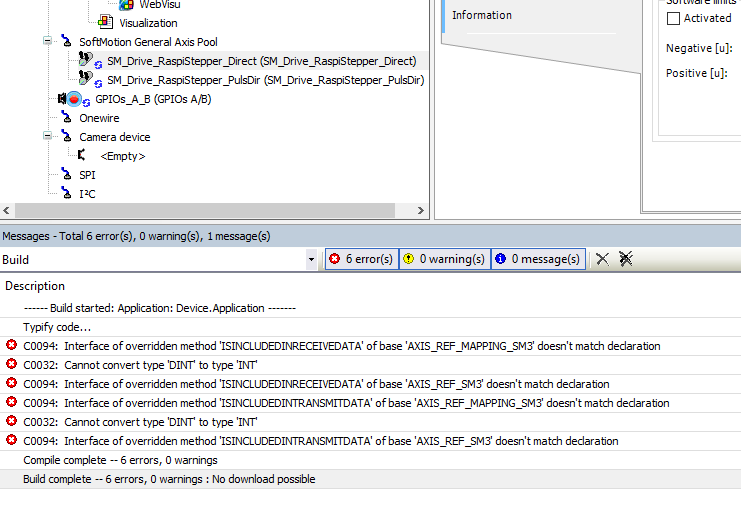The height and width of the screenshot is (514, 741).
Task: Click the SM_Drive_RaspiStepper_Direct axis icon
Action: pyautogui.click(x=85, y=61)
